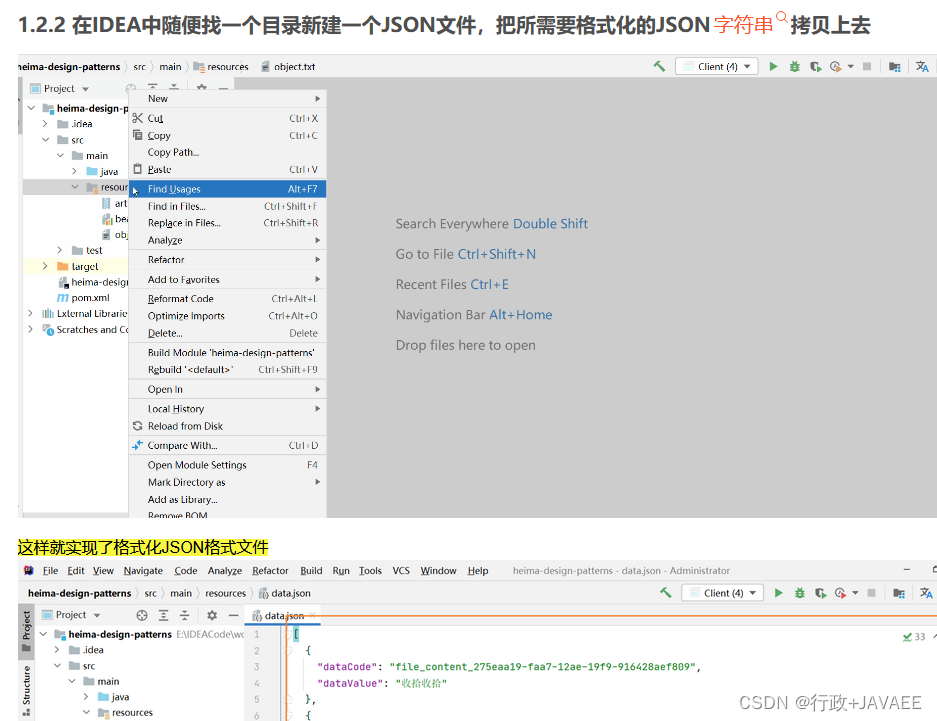Click Collapse All icon in lower Project panel
The image size is (937, 721).
tap(185, 615)
